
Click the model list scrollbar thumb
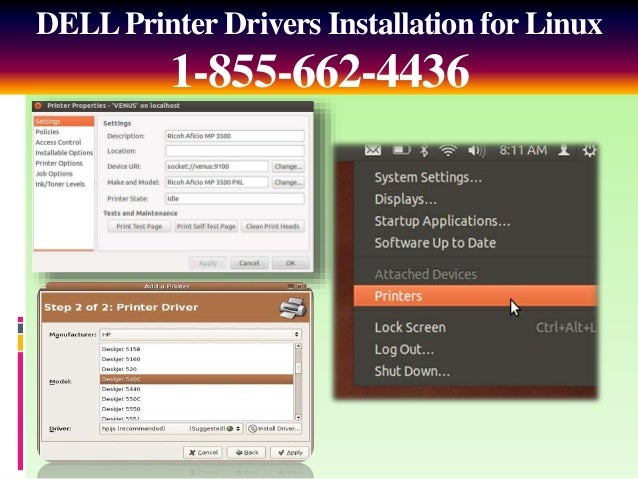click(298, 367)
